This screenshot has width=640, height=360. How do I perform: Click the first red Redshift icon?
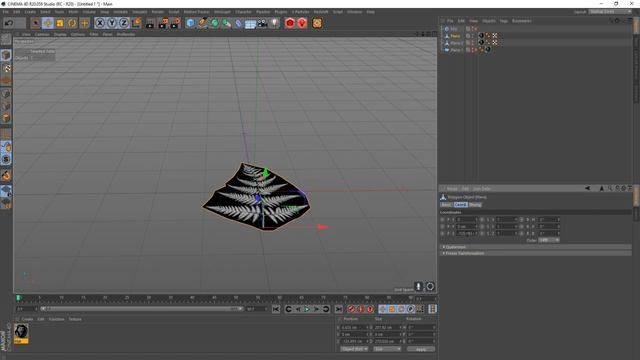coord(290,23)
